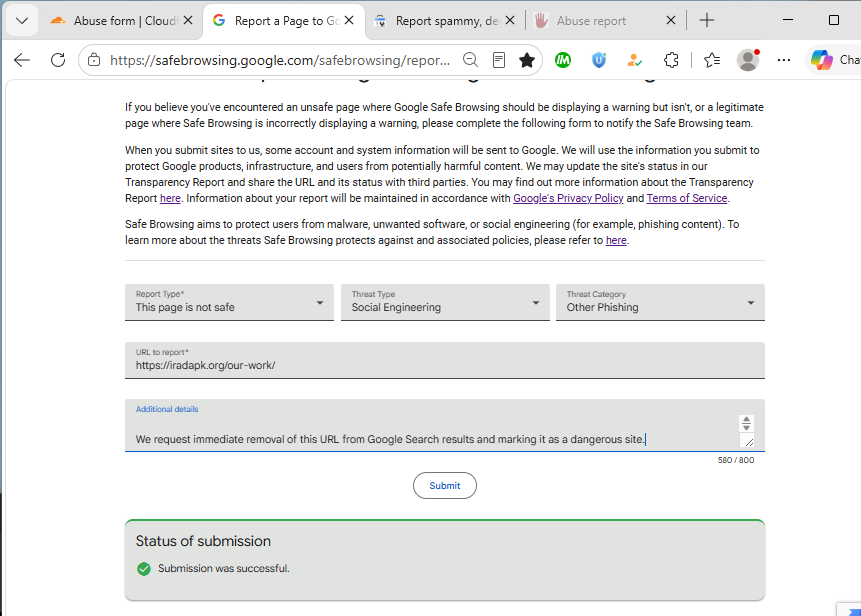Image resolution: width=861 pixels, height=616 pixels.
Task: Click the browser back arrow
Action: tap(22, 60)
